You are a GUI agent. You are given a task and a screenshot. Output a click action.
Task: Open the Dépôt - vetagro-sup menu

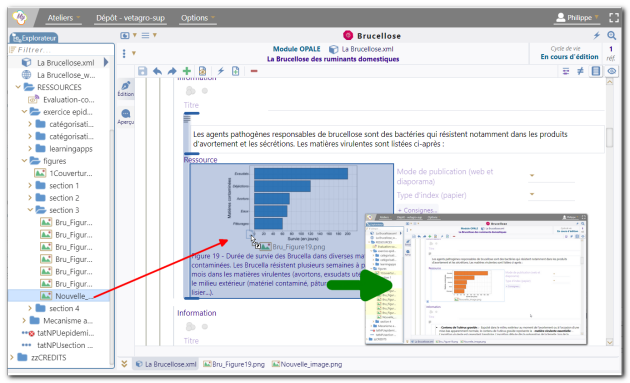coord(130,18)
